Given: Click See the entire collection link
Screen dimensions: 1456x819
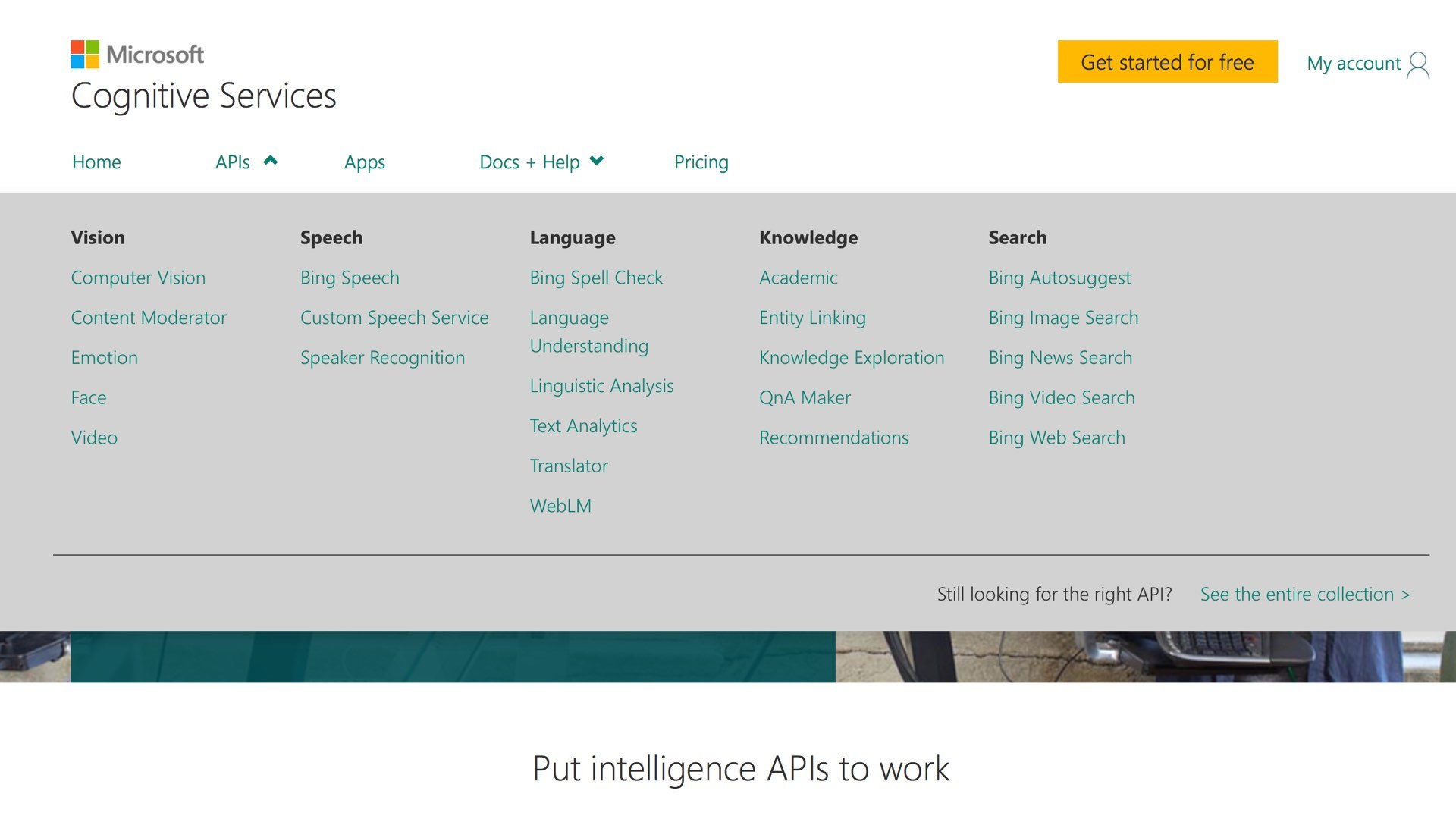Looking at the screenshot, I should point(1304,595).
